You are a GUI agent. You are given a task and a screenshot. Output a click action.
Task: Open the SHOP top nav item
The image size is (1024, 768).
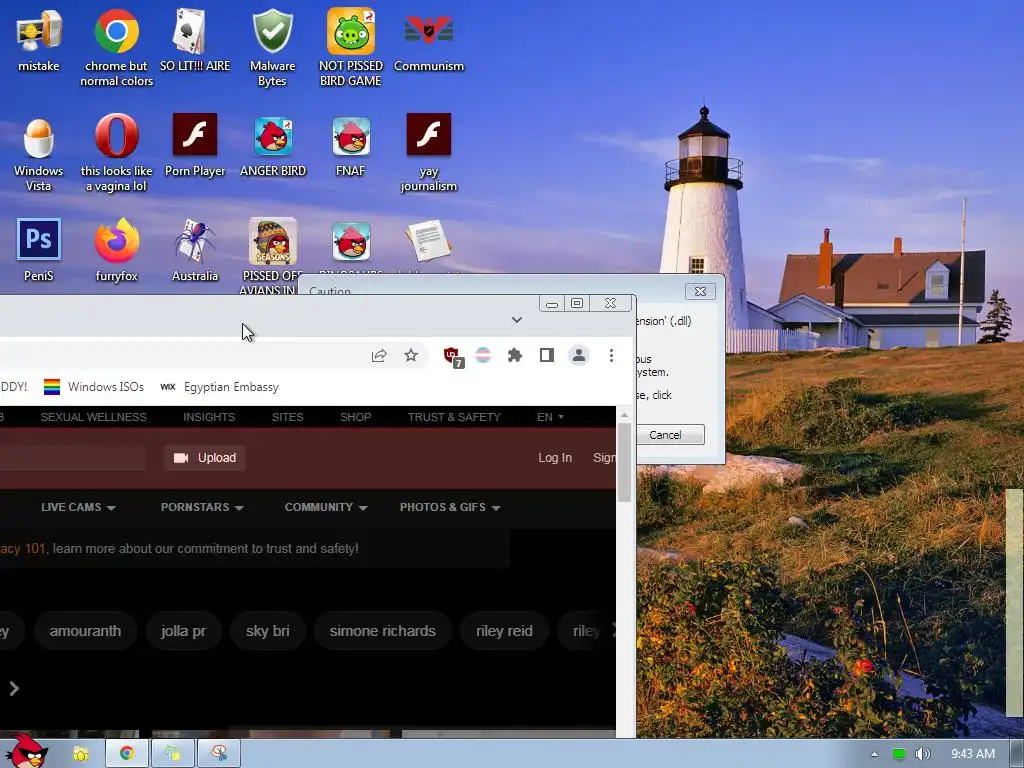coord(355,417)
